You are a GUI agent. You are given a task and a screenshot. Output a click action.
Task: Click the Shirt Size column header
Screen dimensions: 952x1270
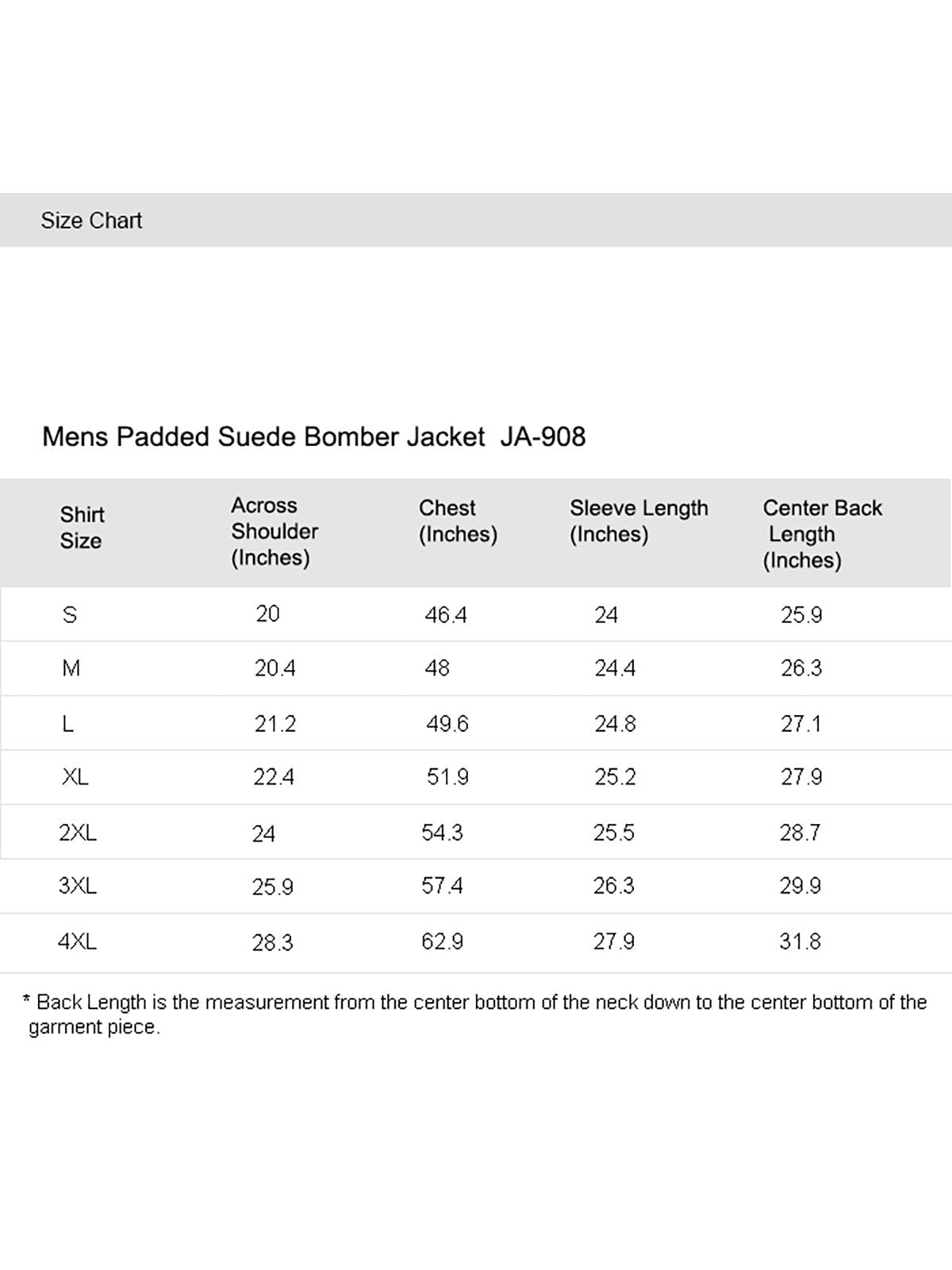point(82,528)
